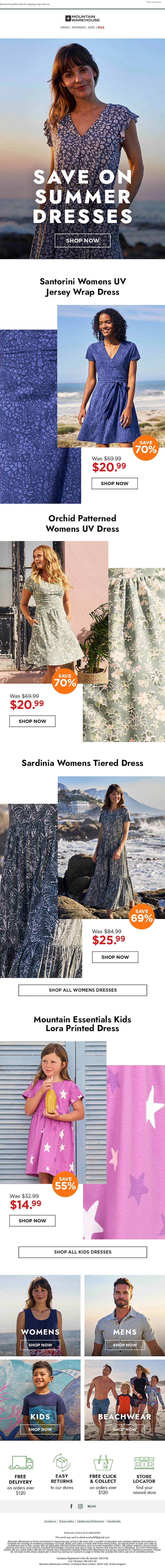Click Shop All Kids Dresses button
The height and width of the screenshot is (1568, 165).
[82, 1252]
